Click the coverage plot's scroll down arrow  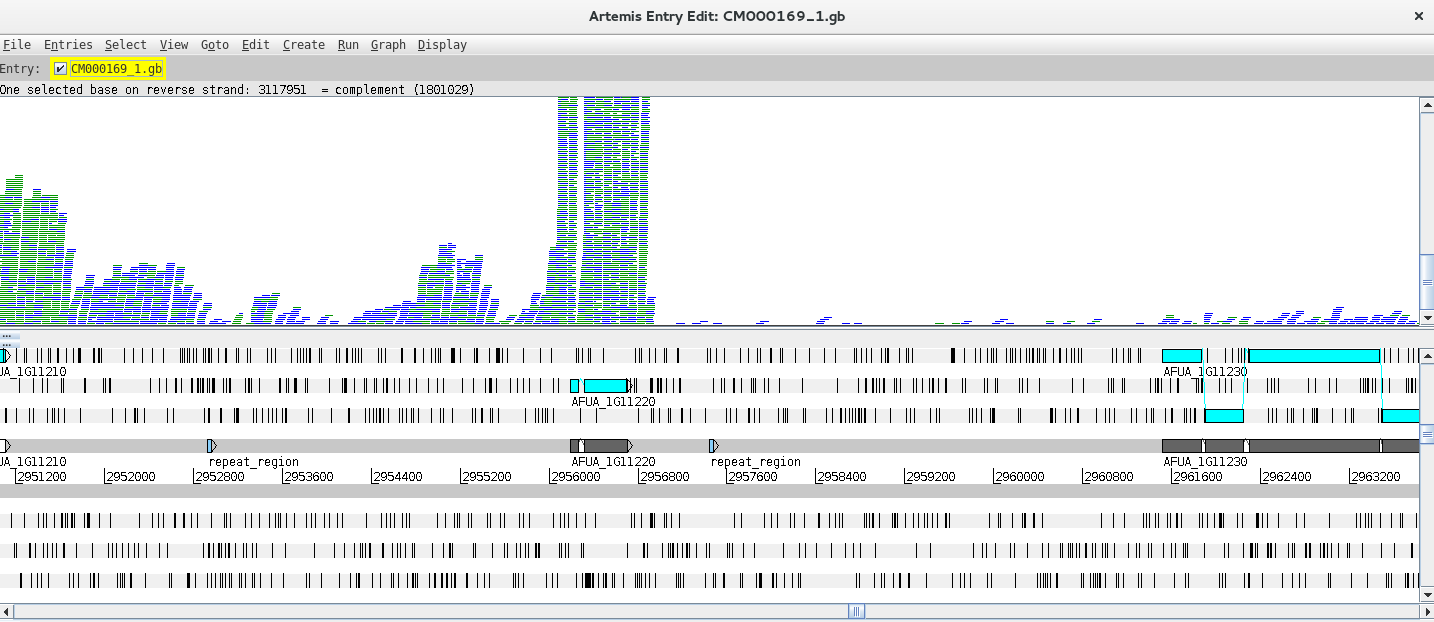(x=1426, y=318)
